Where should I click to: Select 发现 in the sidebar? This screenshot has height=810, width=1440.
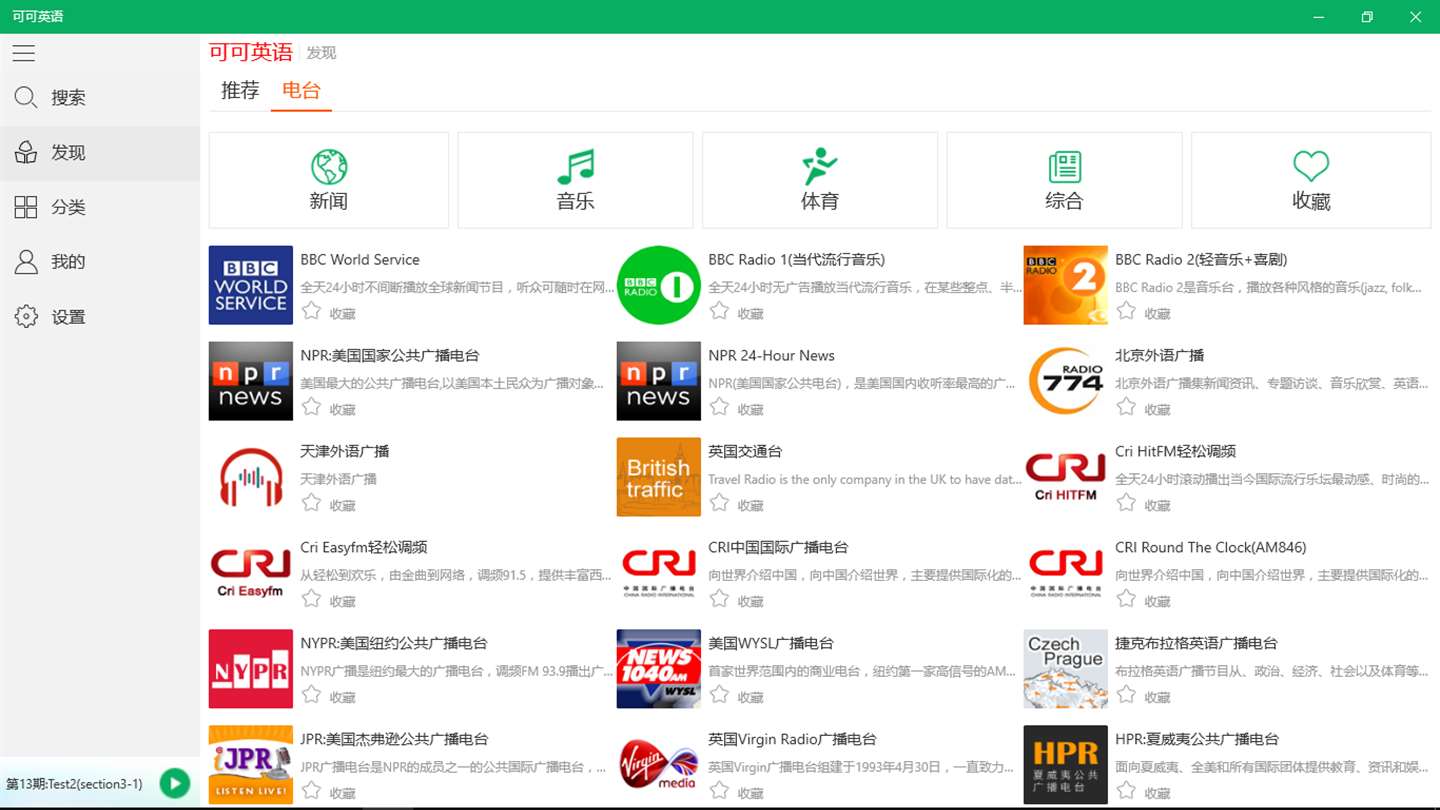(x=100, y=153)
